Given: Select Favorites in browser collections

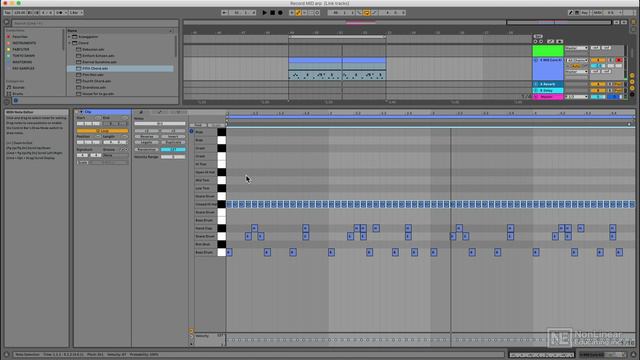Looking at the screenshot, I should click(x=20, y=37).
